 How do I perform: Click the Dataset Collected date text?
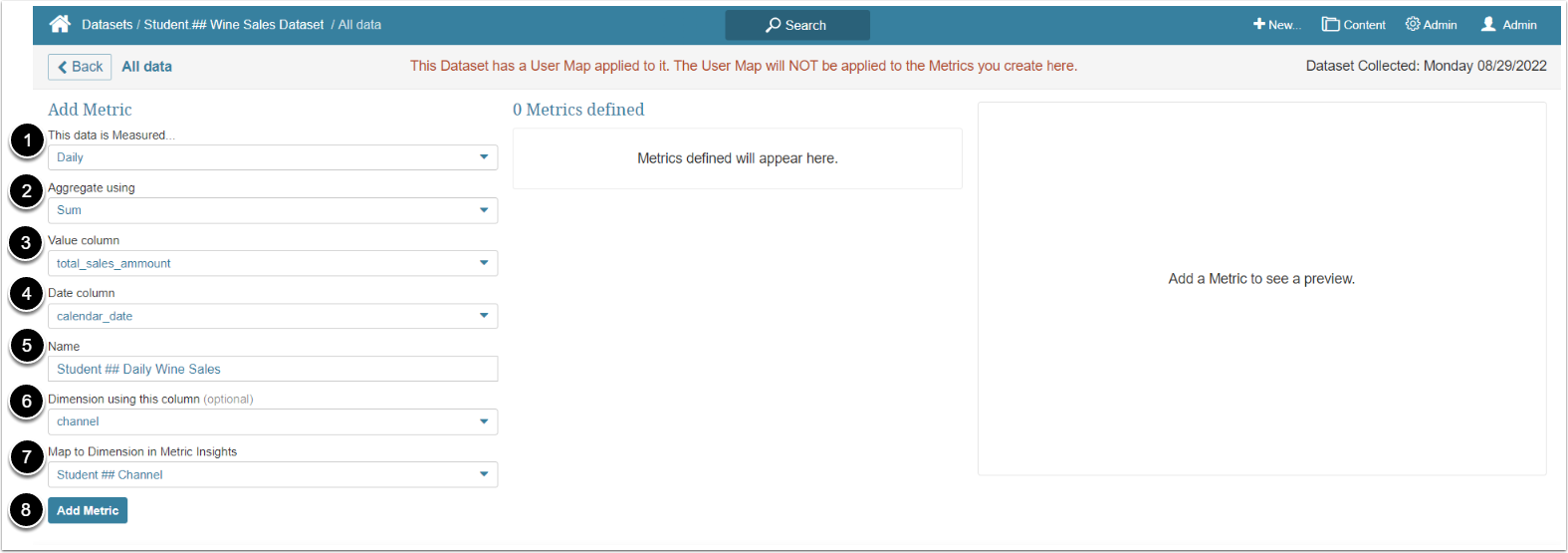[1427, 66]
